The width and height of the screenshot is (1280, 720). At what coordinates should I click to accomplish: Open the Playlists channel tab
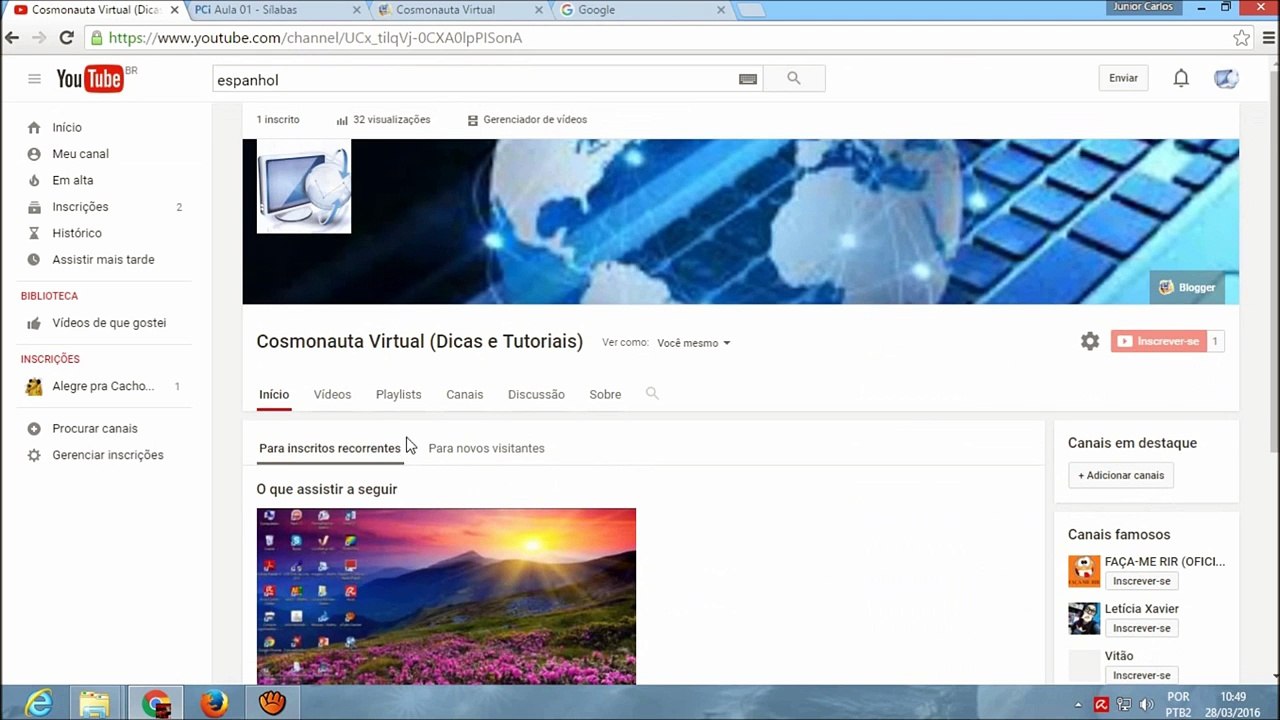[x=398, y=395]
